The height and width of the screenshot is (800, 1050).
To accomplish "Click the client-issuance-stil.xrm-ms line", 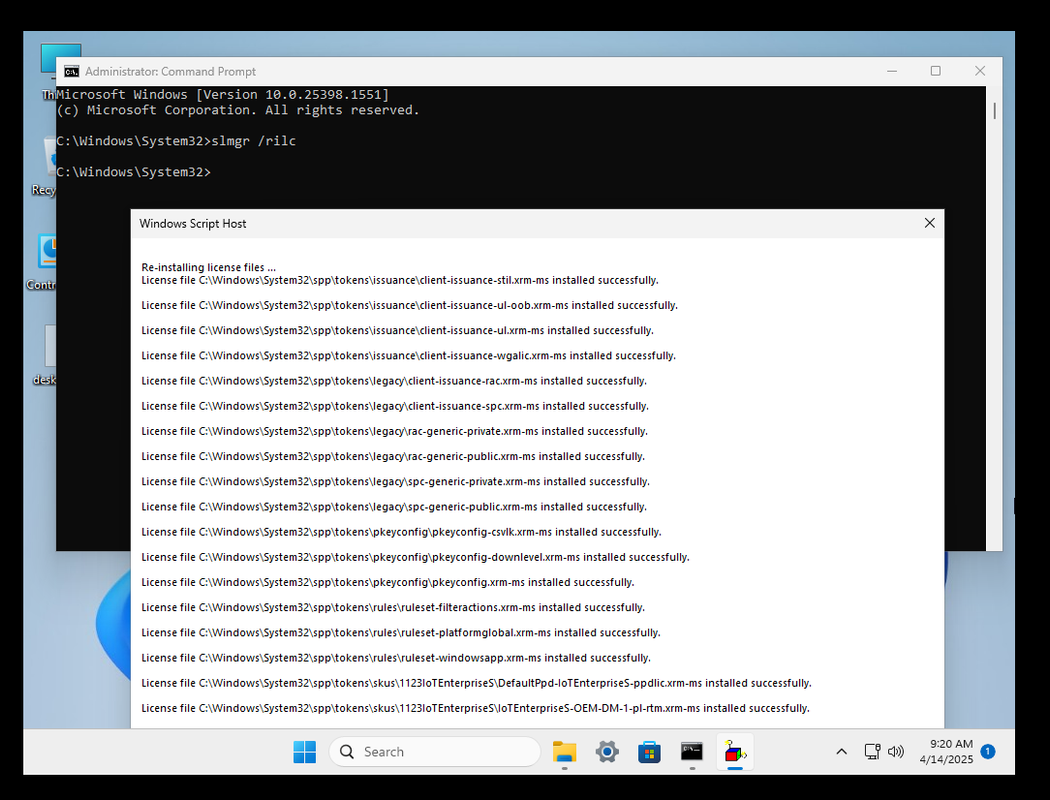I will pos(400,280).
